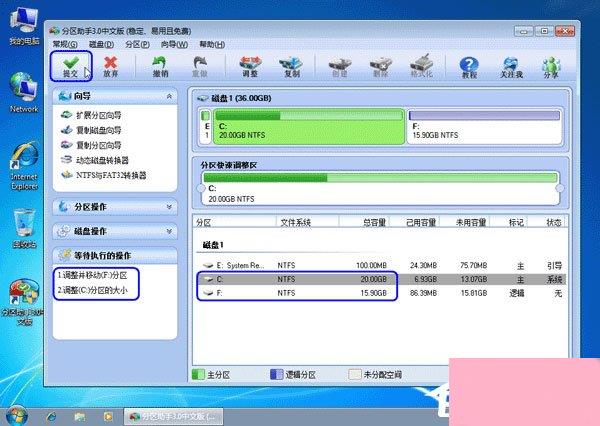The height and width of the screenshot is (426, 600).
Task: Click the 13.07GB unused capacity cell
Action: click(x=474, y=279)
